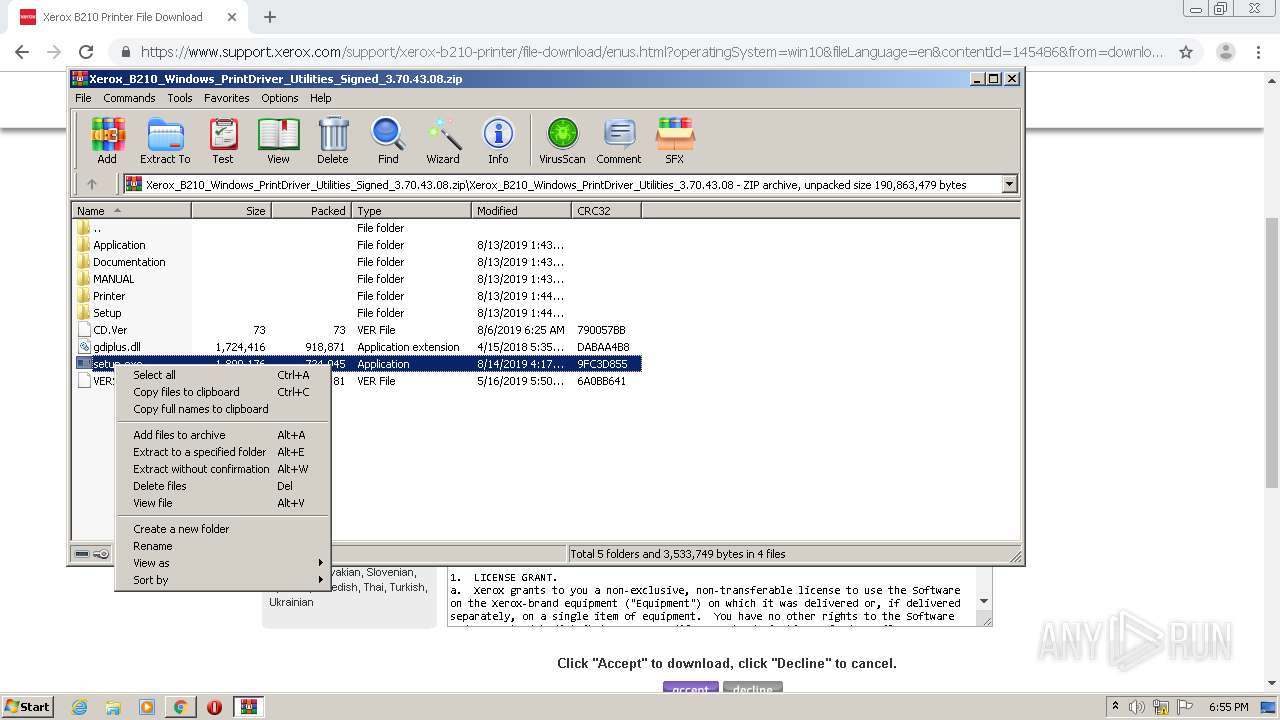Choose Delete files in context menu

pyautogui.click(x=222, y=486)
